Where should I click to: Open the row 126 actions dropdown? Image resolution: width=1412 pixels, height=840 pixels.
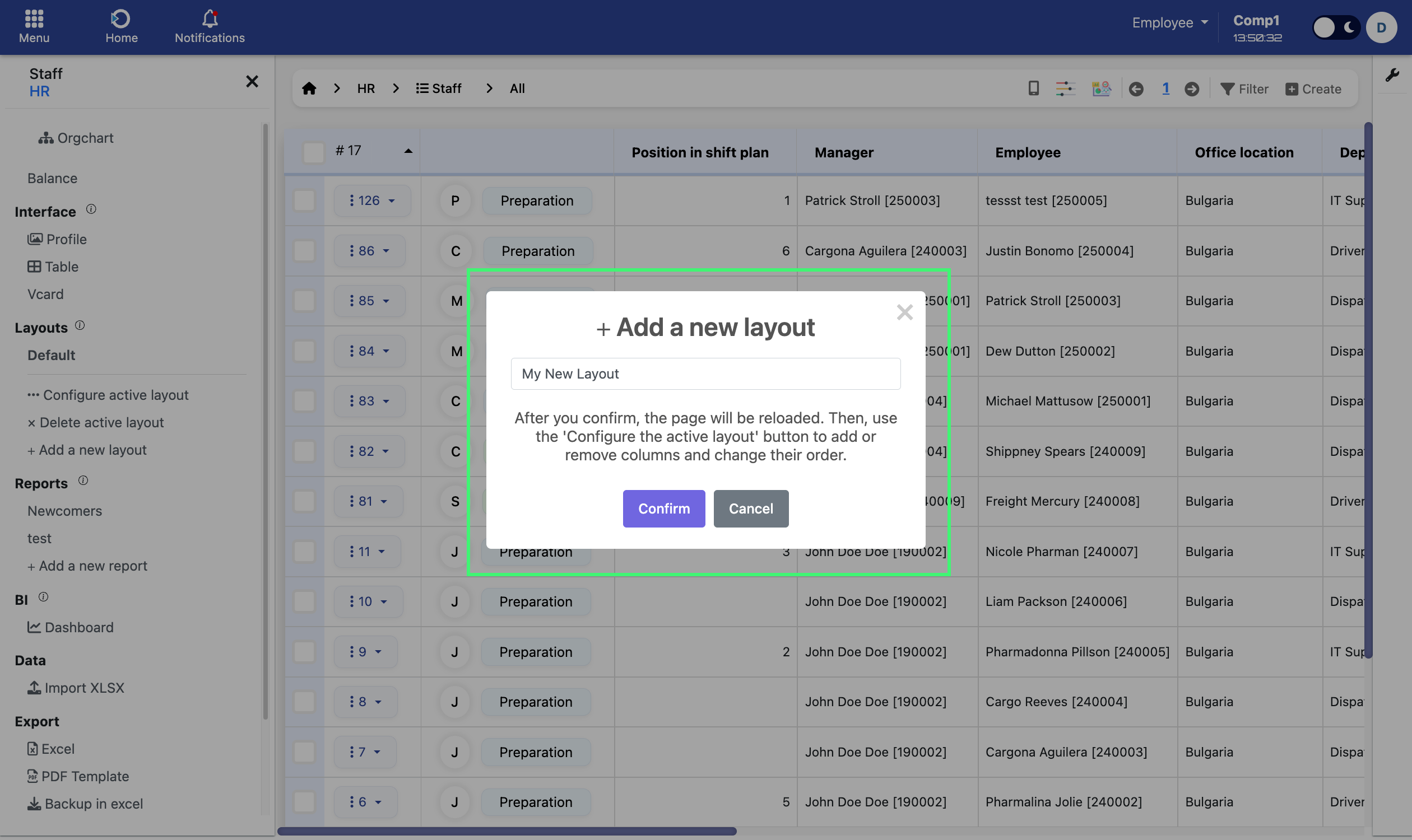coord(372,200)
